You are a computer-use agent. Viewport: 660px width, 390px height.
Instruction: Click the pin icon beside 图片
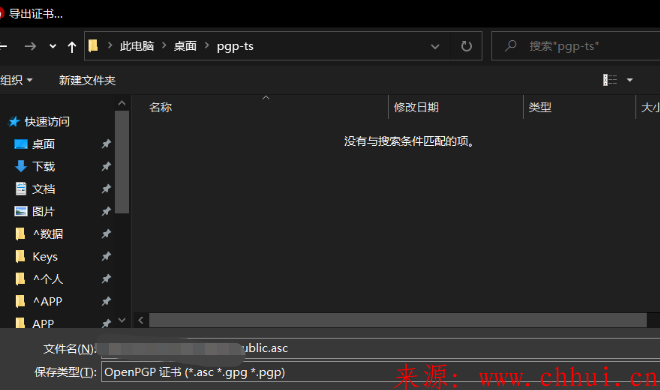(106, 211)
